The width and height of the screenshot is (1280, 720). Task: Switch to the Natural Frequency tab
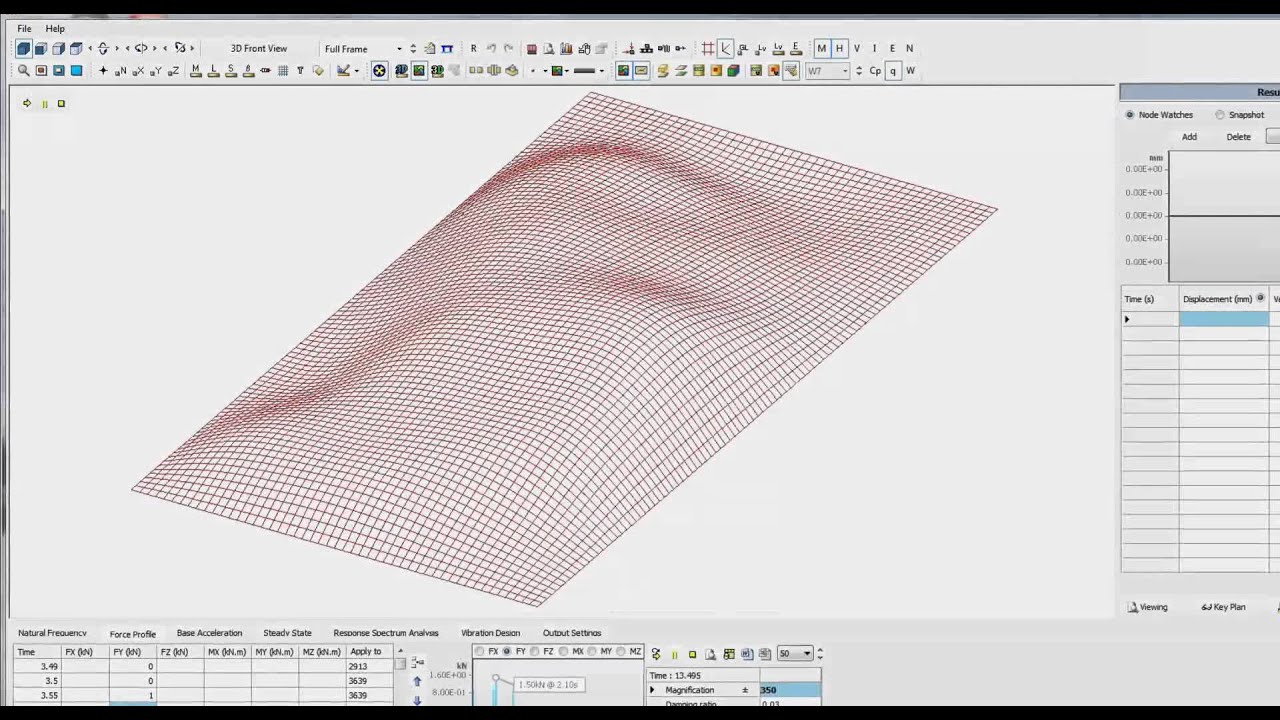click(x=52, y=633)
